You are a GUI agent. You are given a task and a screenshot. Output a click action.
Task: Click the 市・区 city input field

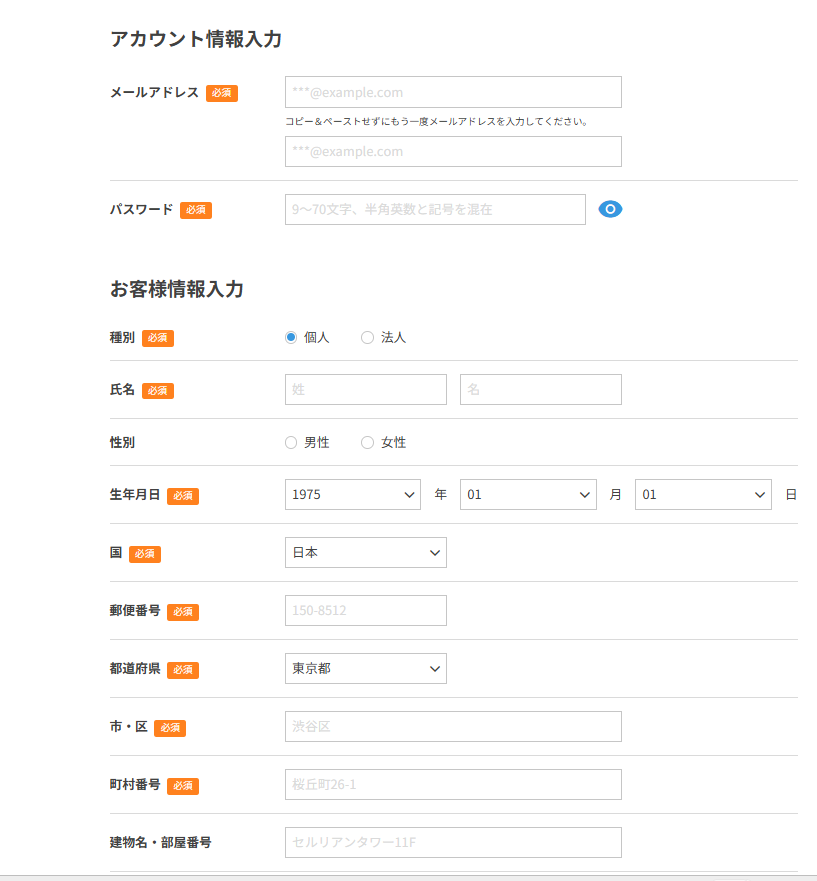tap(453, 726)
